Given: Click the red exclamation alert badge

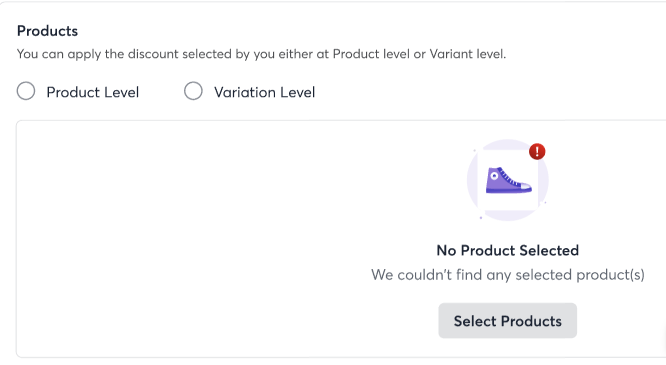Looking at the screenshot, I should click(x=537, y=152).
